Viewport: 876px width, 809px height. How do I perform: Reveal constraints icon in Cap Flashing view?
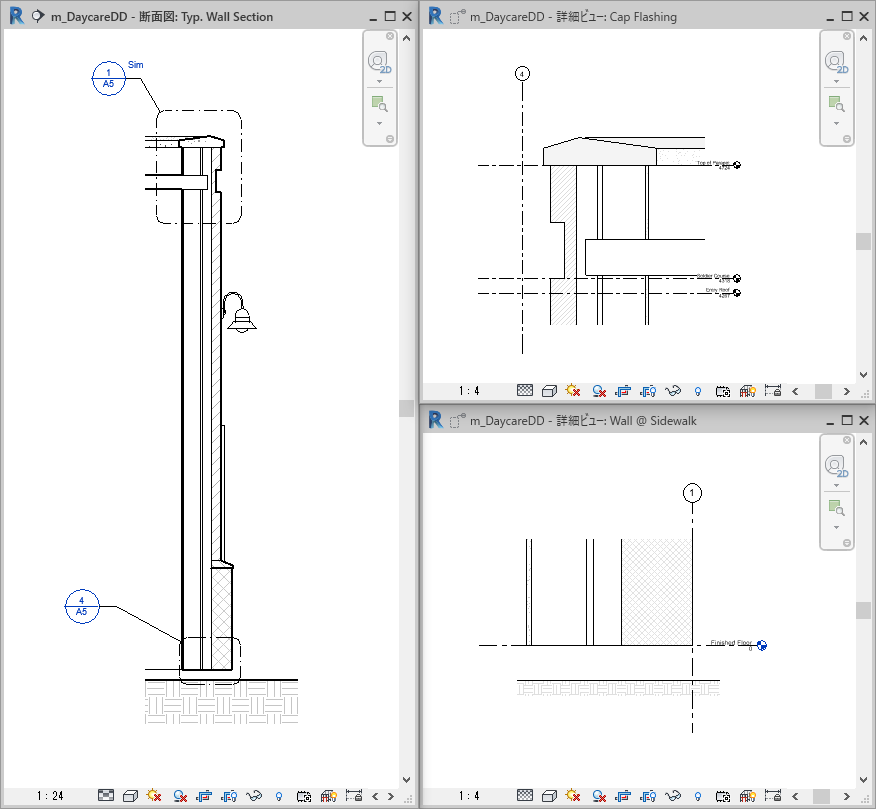[773, 391]
